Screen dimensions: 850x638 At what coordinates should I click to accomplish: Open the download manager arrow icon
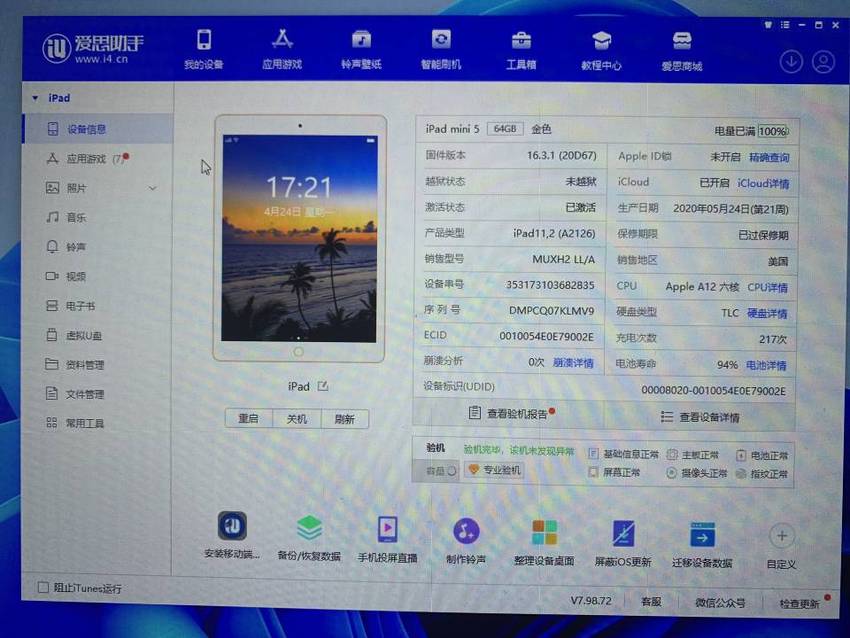[x=791, y=62]
